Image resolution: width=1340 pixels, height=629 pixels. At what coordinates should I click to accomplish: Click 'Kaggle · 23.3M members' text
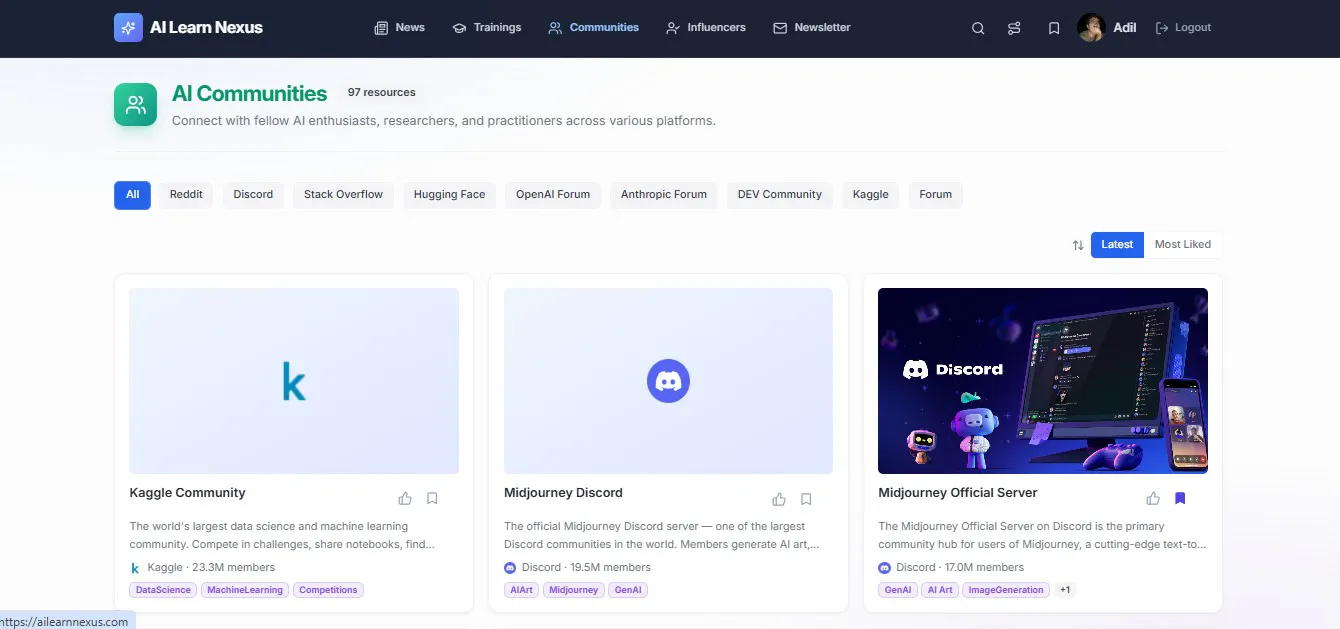[x=211, y=567]
